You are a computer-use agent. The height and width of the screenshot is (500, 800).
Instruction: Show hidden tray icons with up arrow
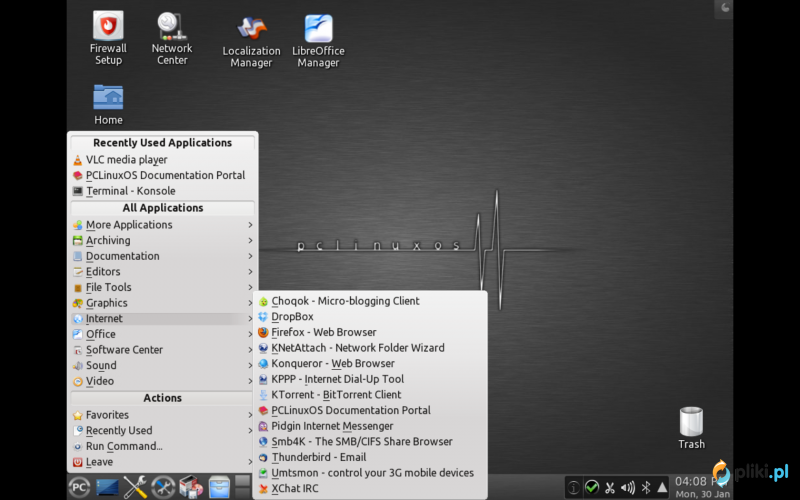662,488
